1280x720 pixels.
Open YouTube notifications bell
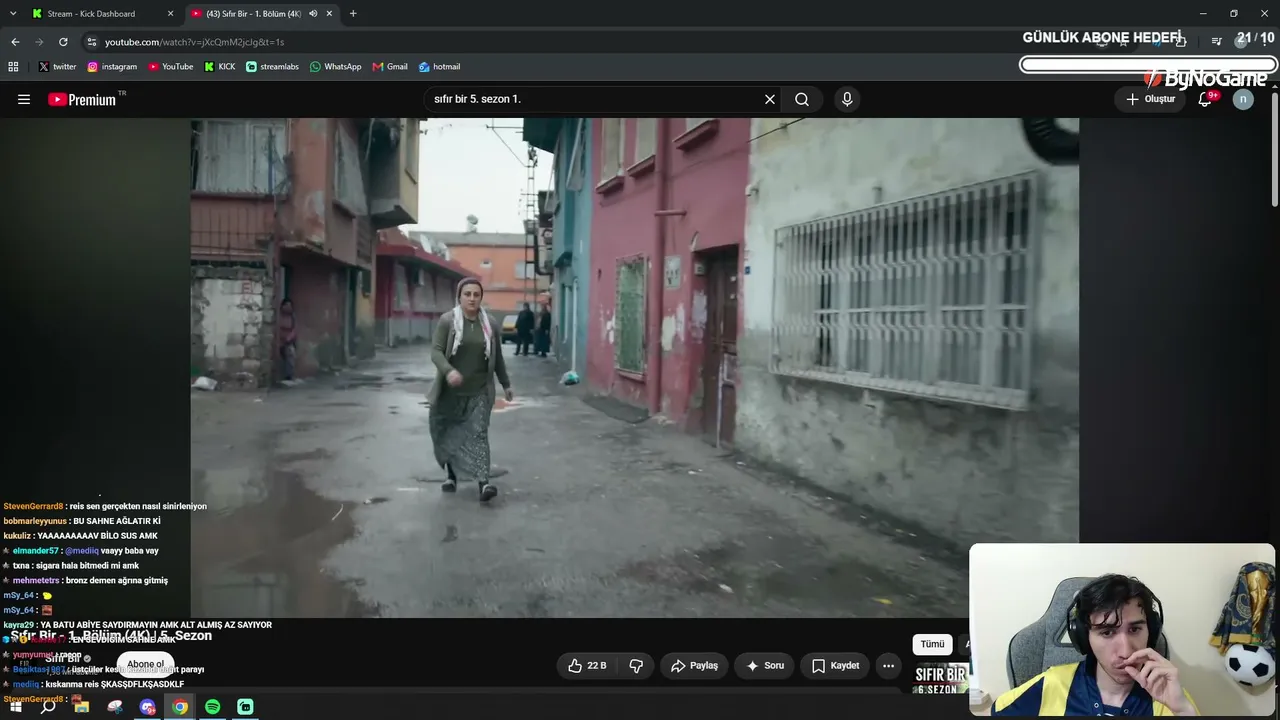click(x=1206, y=99)
